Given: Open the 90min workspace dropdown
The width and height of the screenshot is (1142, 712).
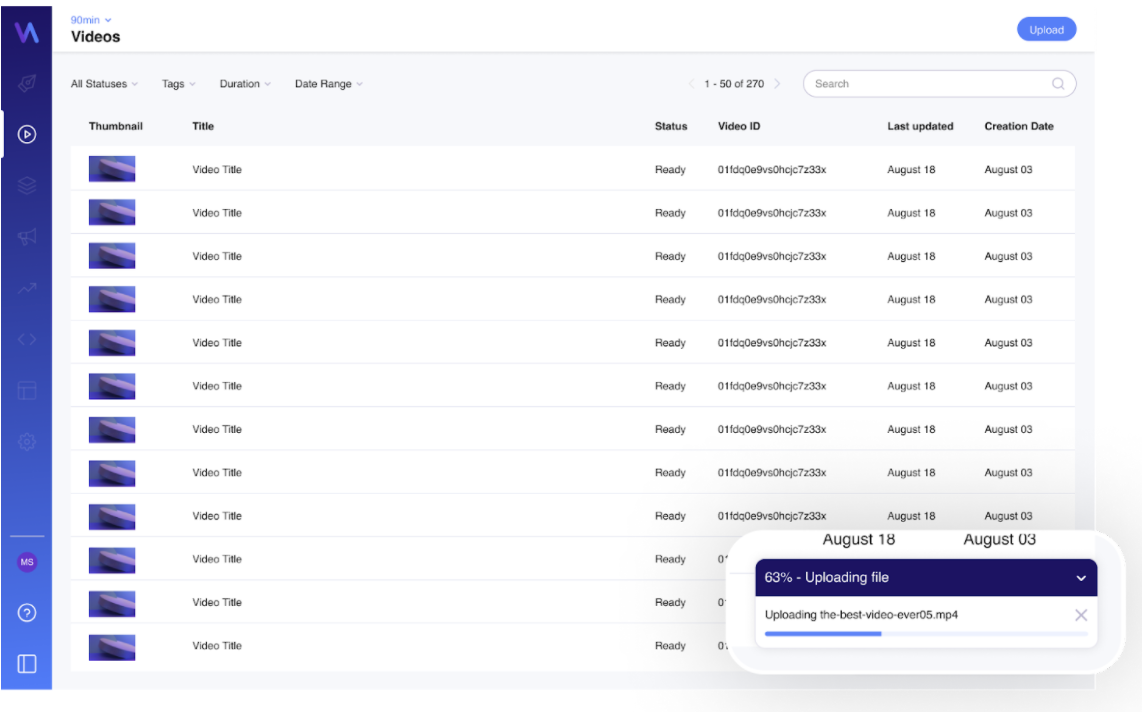Looking at the screenshot, I should coord(91,20).
